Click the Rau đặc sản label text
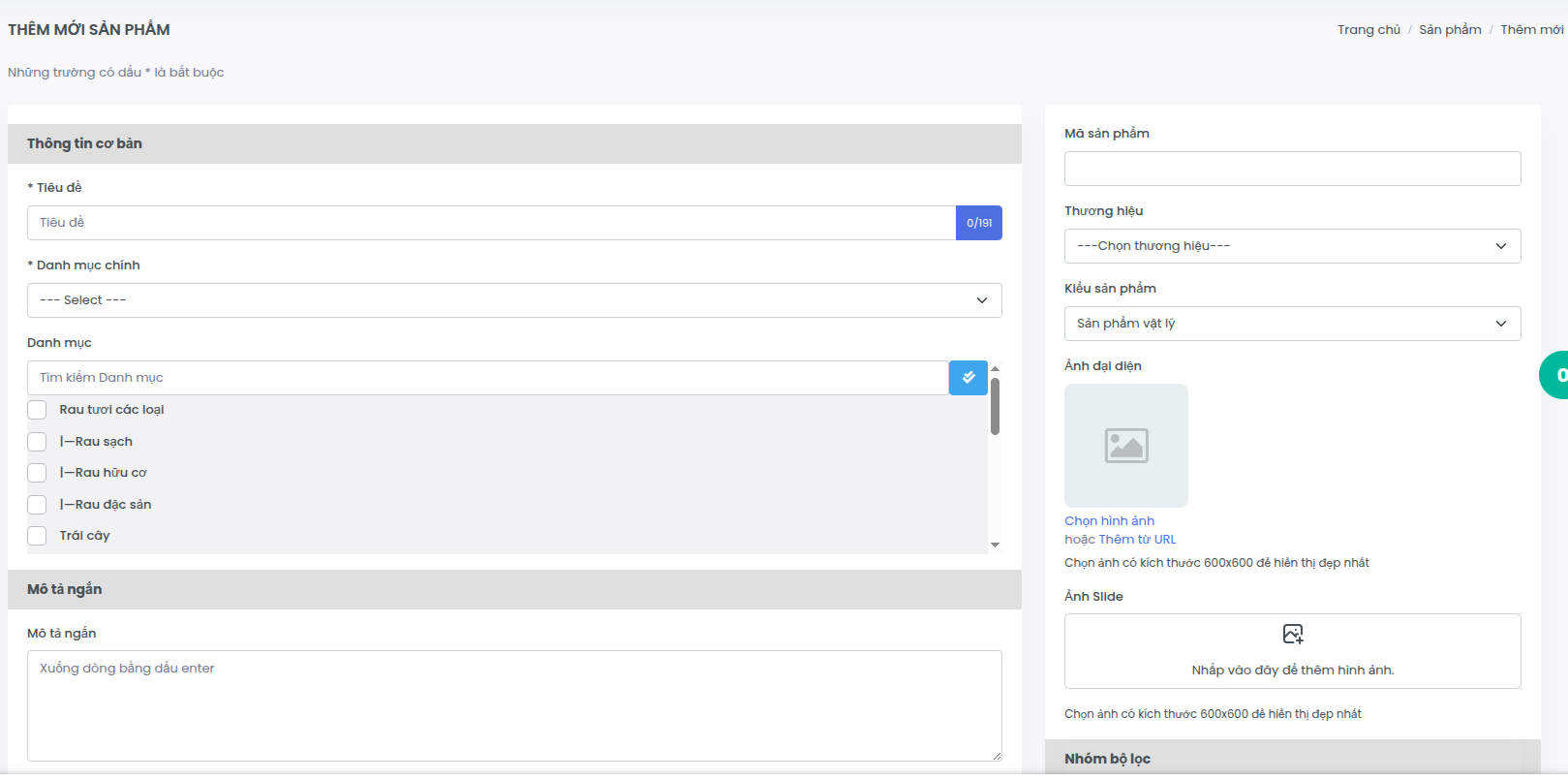The width and height of the screenshot is (1568, 780). coord(106,505)
